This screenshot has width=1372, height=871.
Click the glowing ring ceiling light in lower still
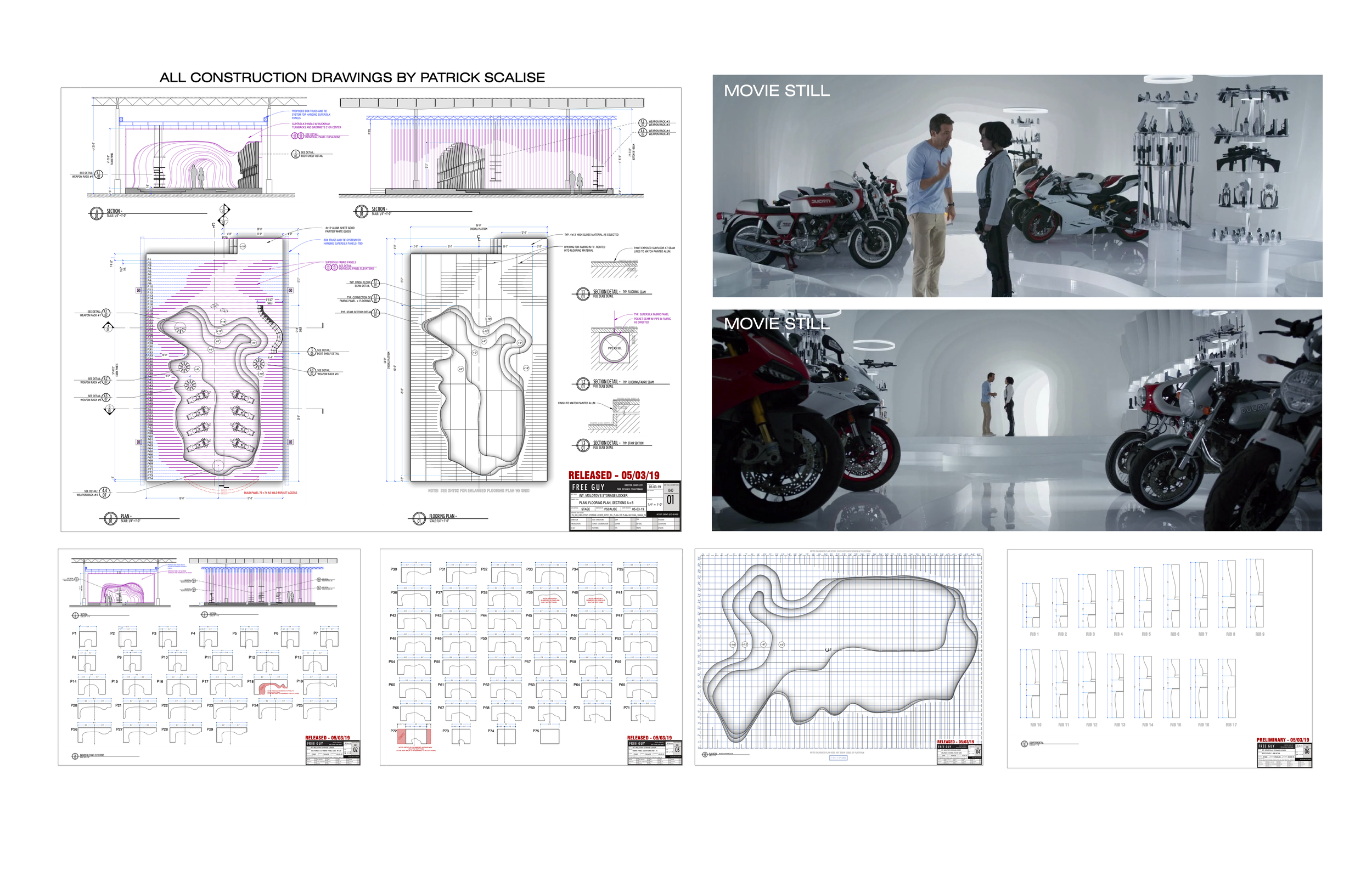[x=874, y=345]
